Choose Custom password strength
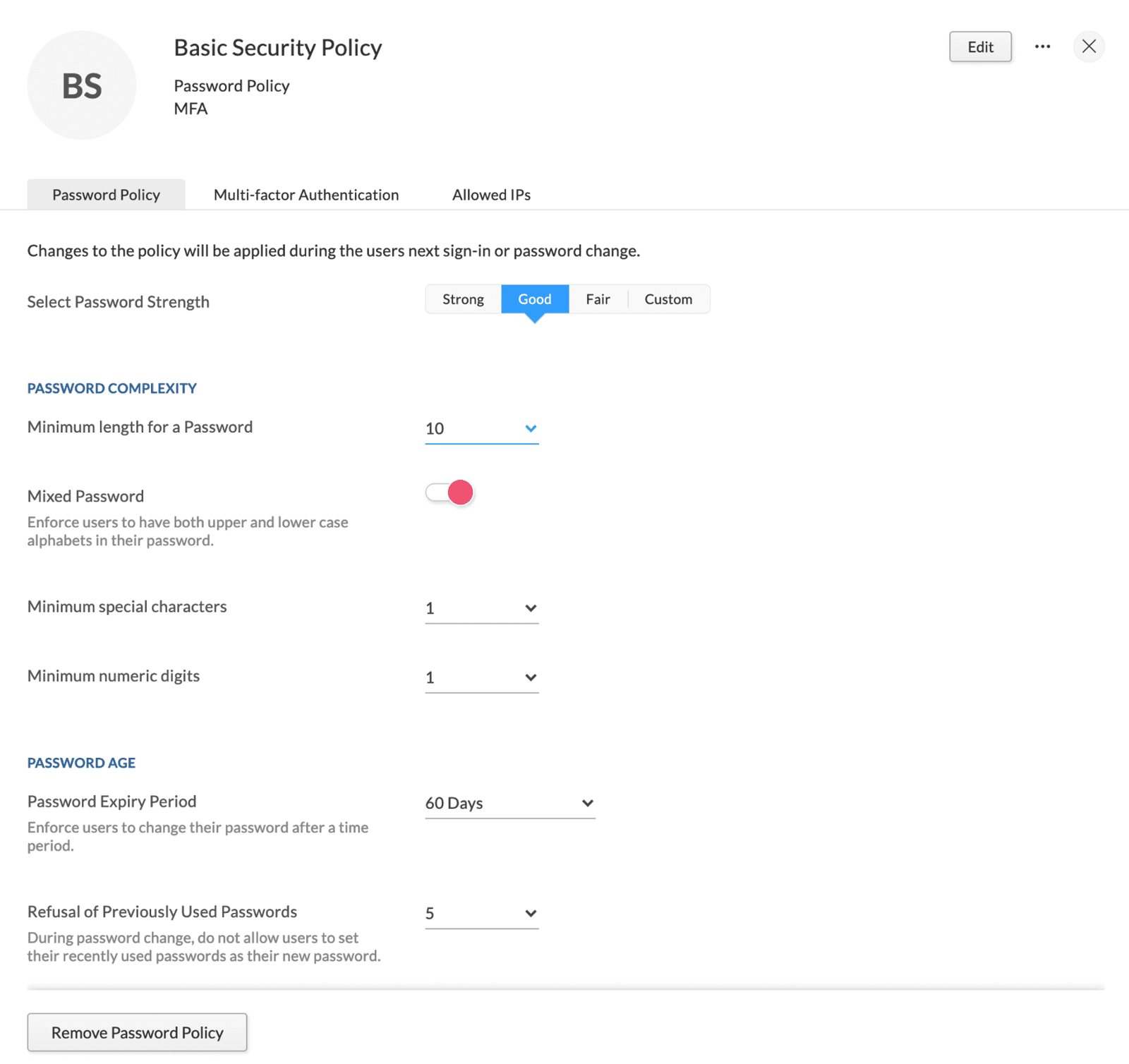 click(668, 299)
